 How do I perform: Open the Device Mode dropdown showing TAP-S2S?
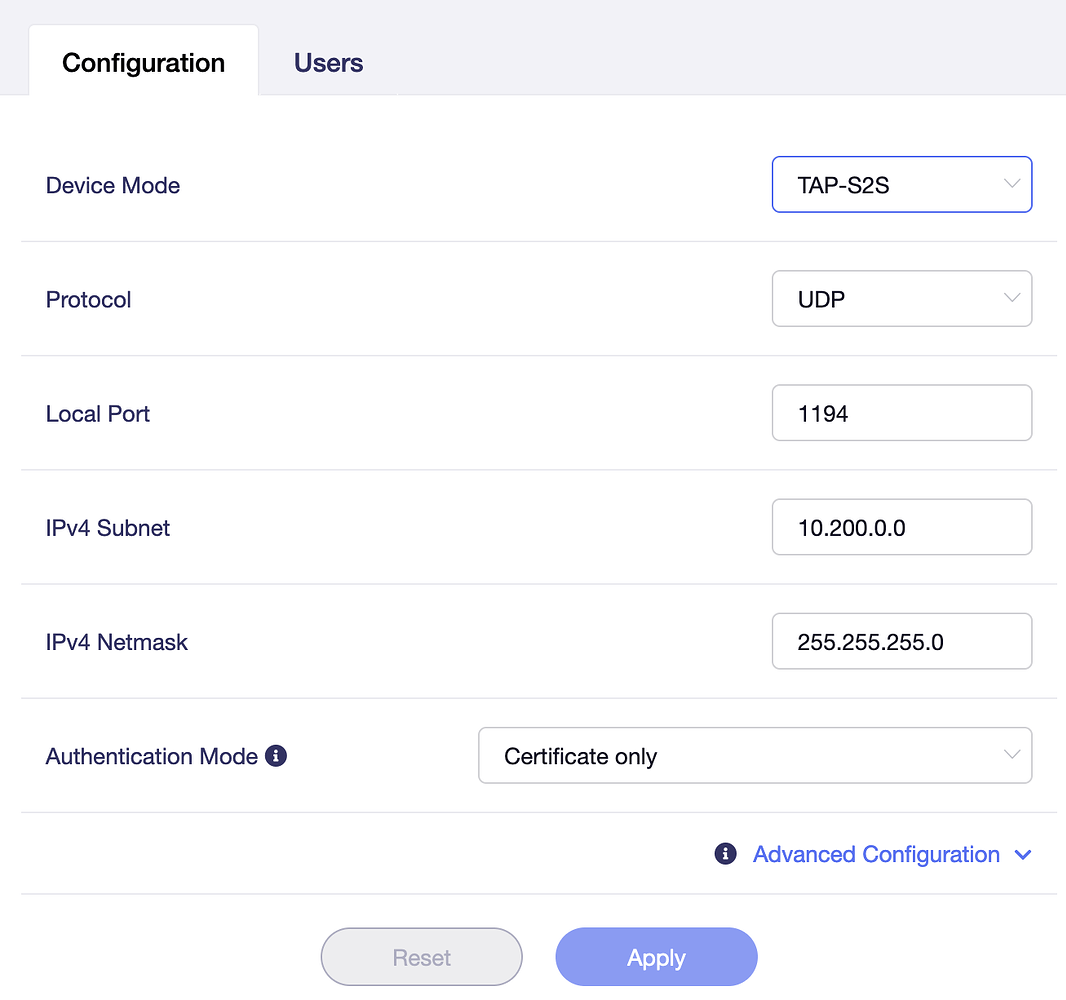pos(901,184)
